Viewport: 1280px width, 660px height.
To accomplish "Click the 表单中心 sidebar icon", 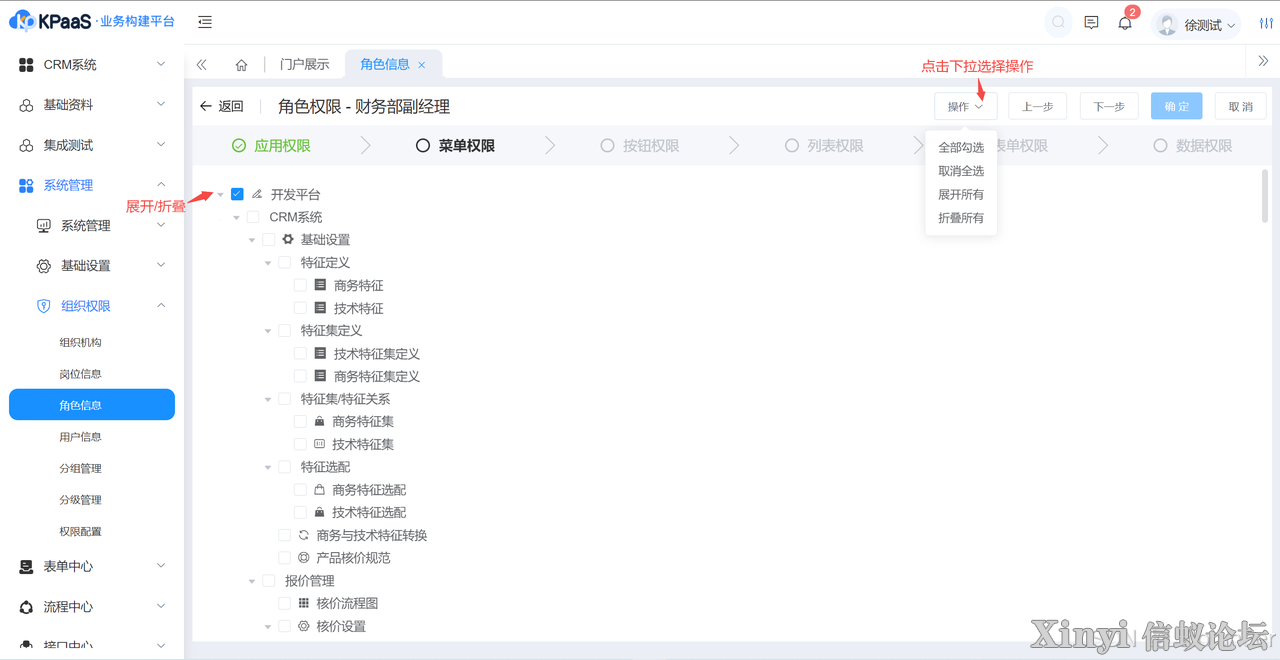I will (x=27, y=567).
